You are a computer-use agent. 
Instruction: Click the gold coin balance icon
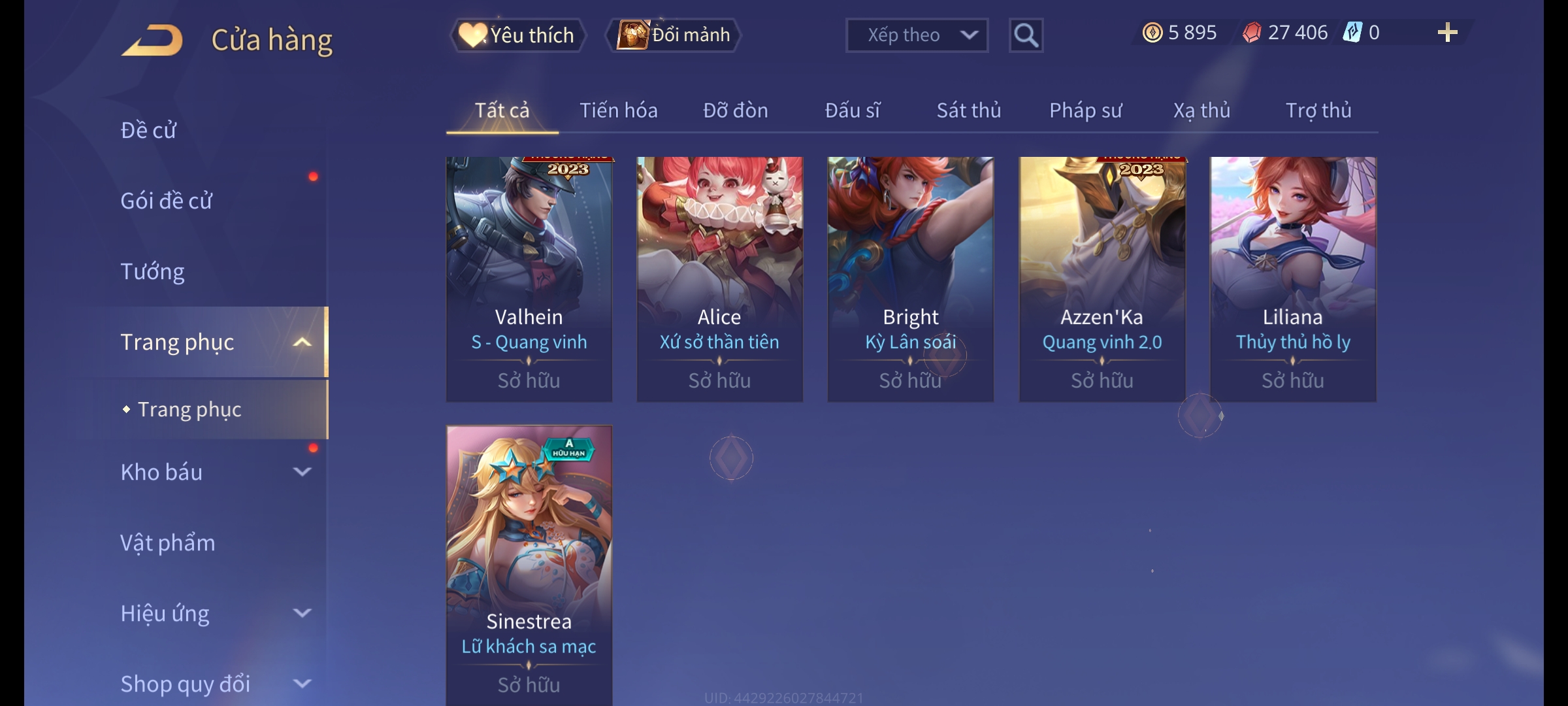pos(1152,33)
